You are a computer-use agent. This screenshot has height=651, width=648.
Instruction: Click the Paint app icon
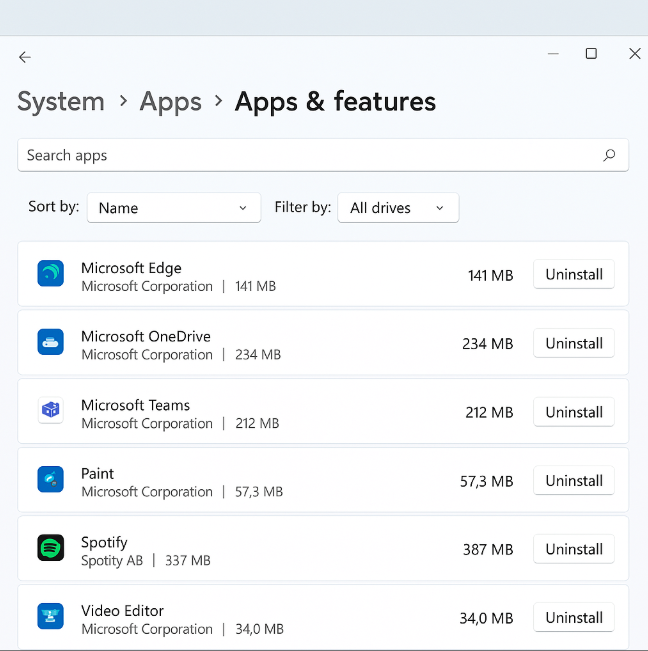click(x=51, y=479)
